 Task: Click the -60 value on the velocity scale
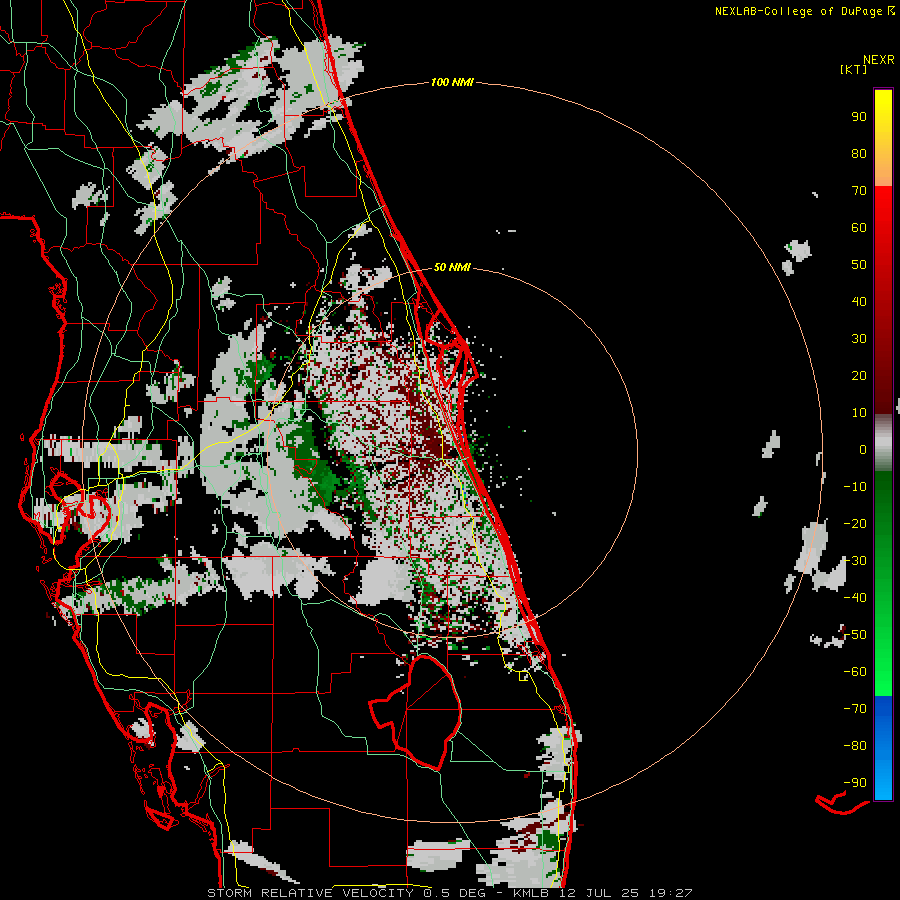coord(855,672)
